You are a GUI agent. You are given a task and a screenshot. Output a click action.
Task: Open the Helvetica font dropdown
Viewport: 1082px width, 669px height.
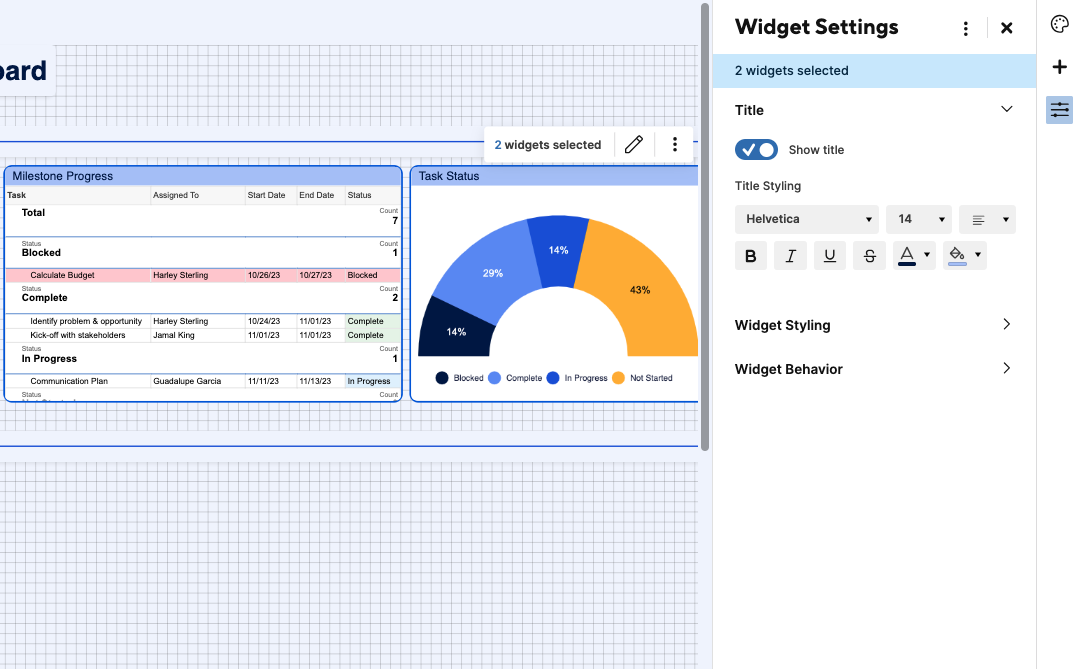pos(807,220)
